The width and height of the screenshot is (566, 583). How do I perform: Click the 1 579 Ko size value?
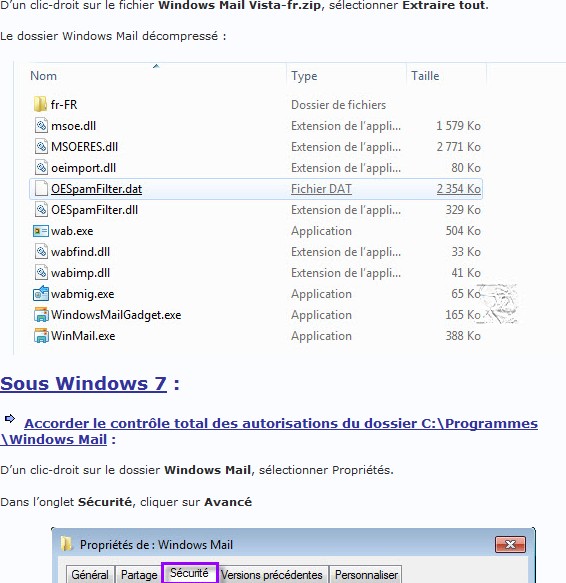point(459,126)
